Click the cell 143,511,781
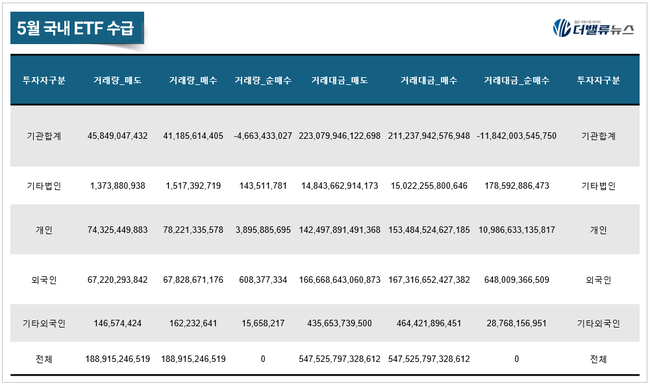Viewport: 650px width, 384px height. pos(263,186)
